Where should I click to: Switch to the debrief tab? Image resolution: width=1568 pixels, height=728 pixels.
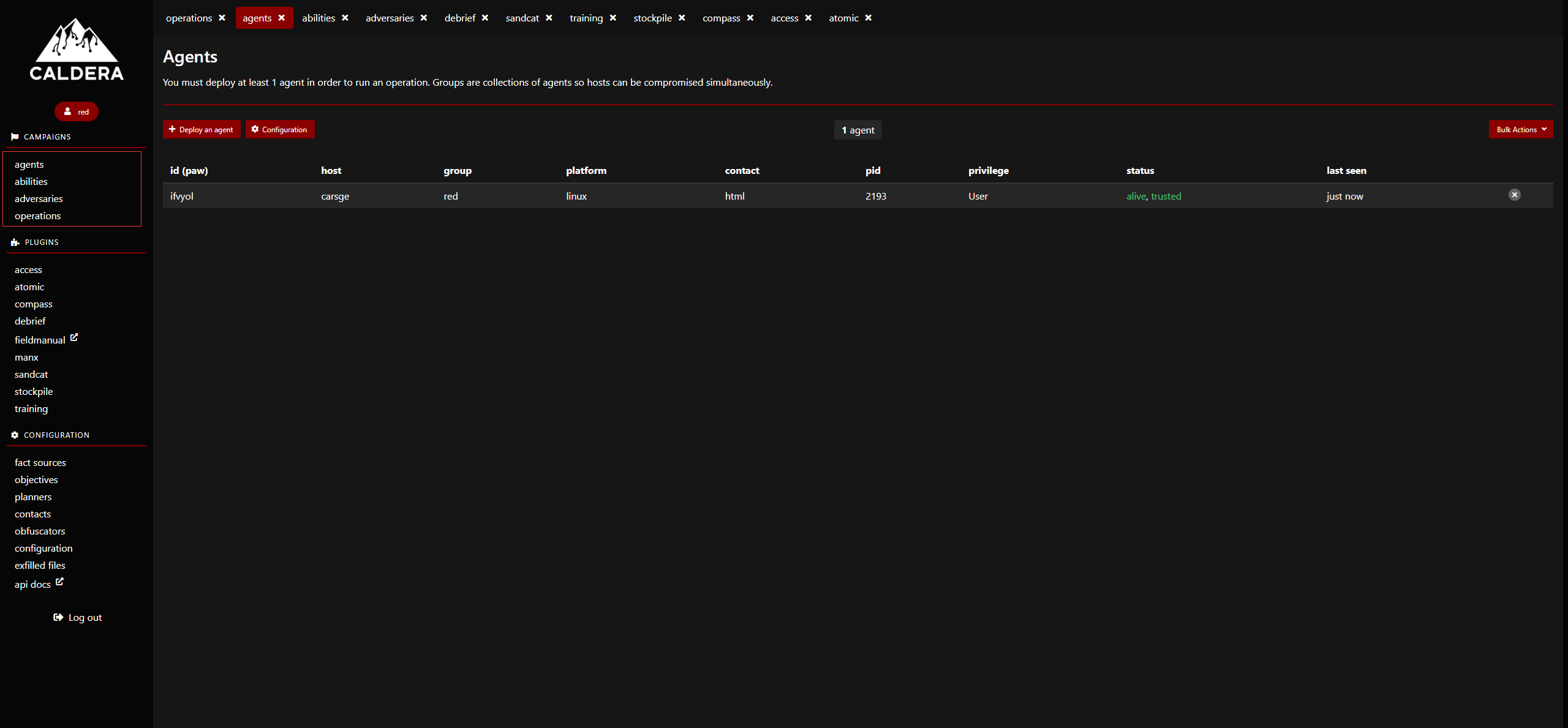click(460, 18)
